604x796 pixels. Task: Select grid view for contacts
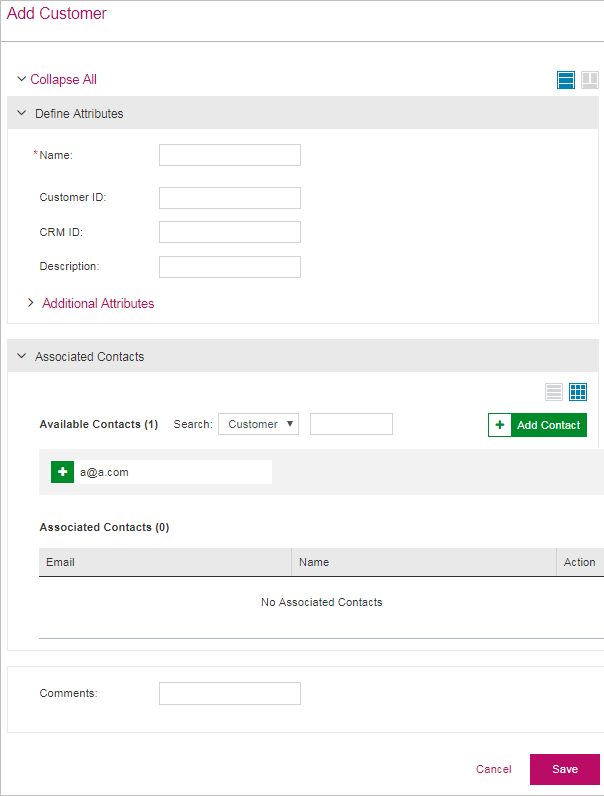click(x=578, y=392)
